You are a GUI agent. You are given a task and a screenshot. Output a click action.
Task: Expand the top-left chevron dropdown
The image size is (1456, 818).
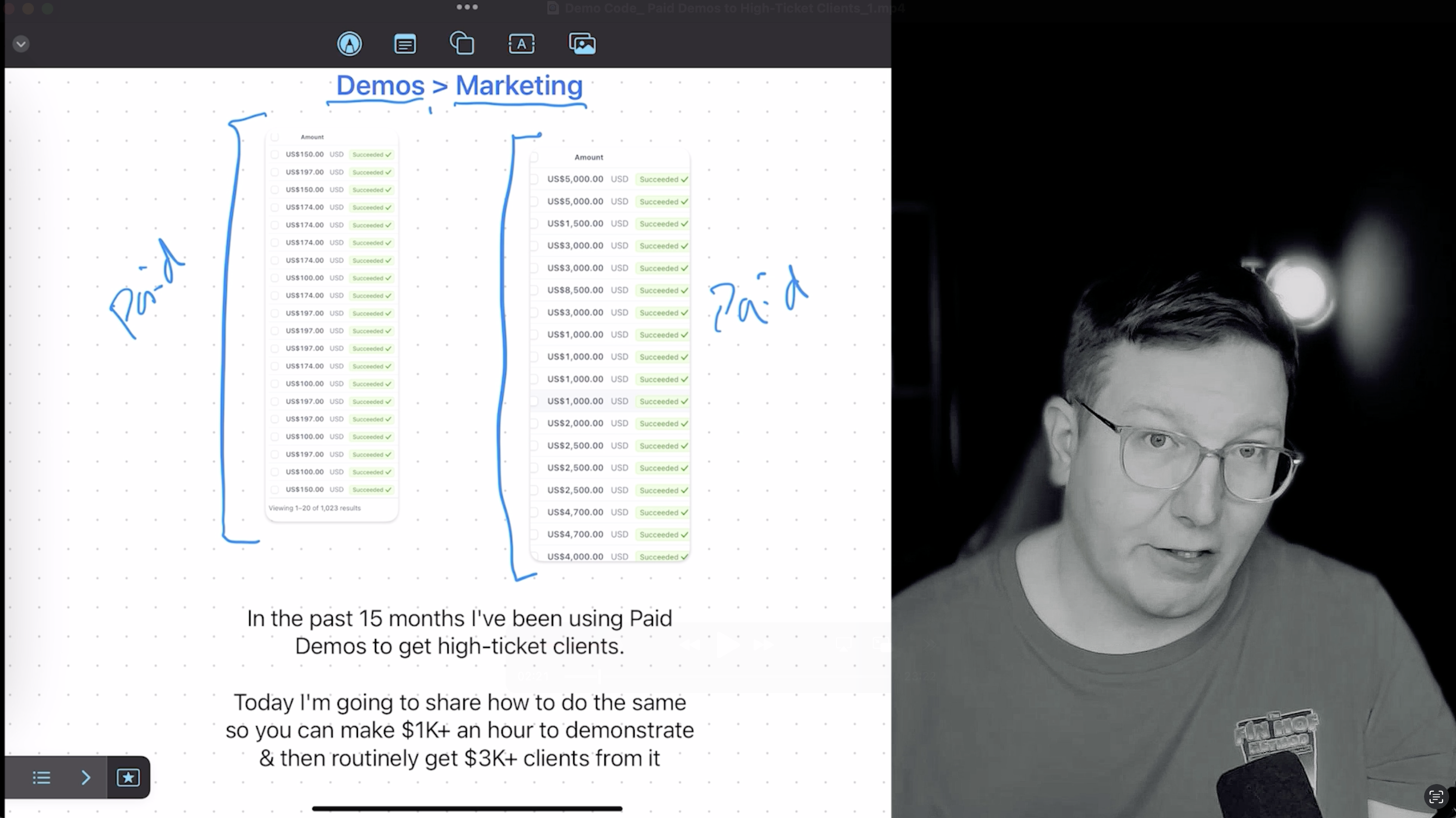pos(21,44)
